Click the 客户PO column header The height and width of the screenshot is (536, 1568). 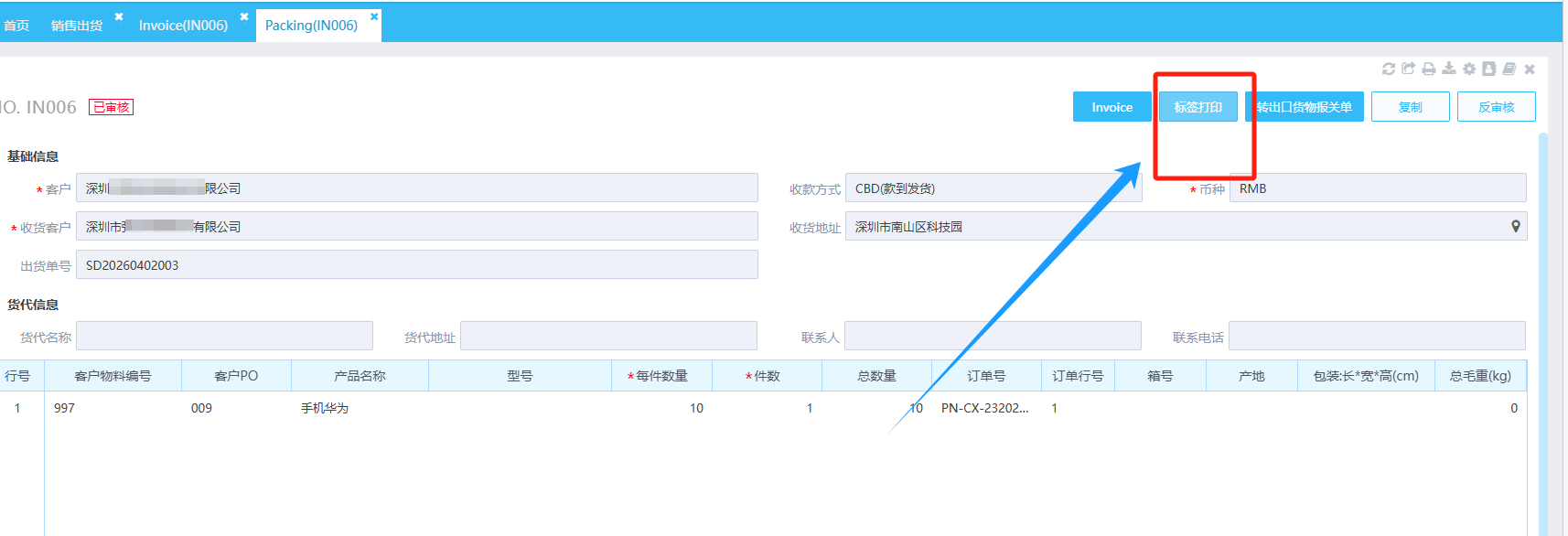click(236, 376)
